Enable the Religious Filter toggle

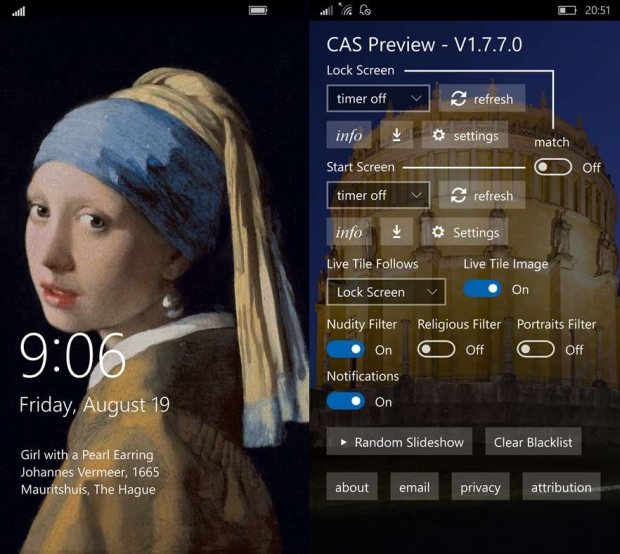pos(436,349)
